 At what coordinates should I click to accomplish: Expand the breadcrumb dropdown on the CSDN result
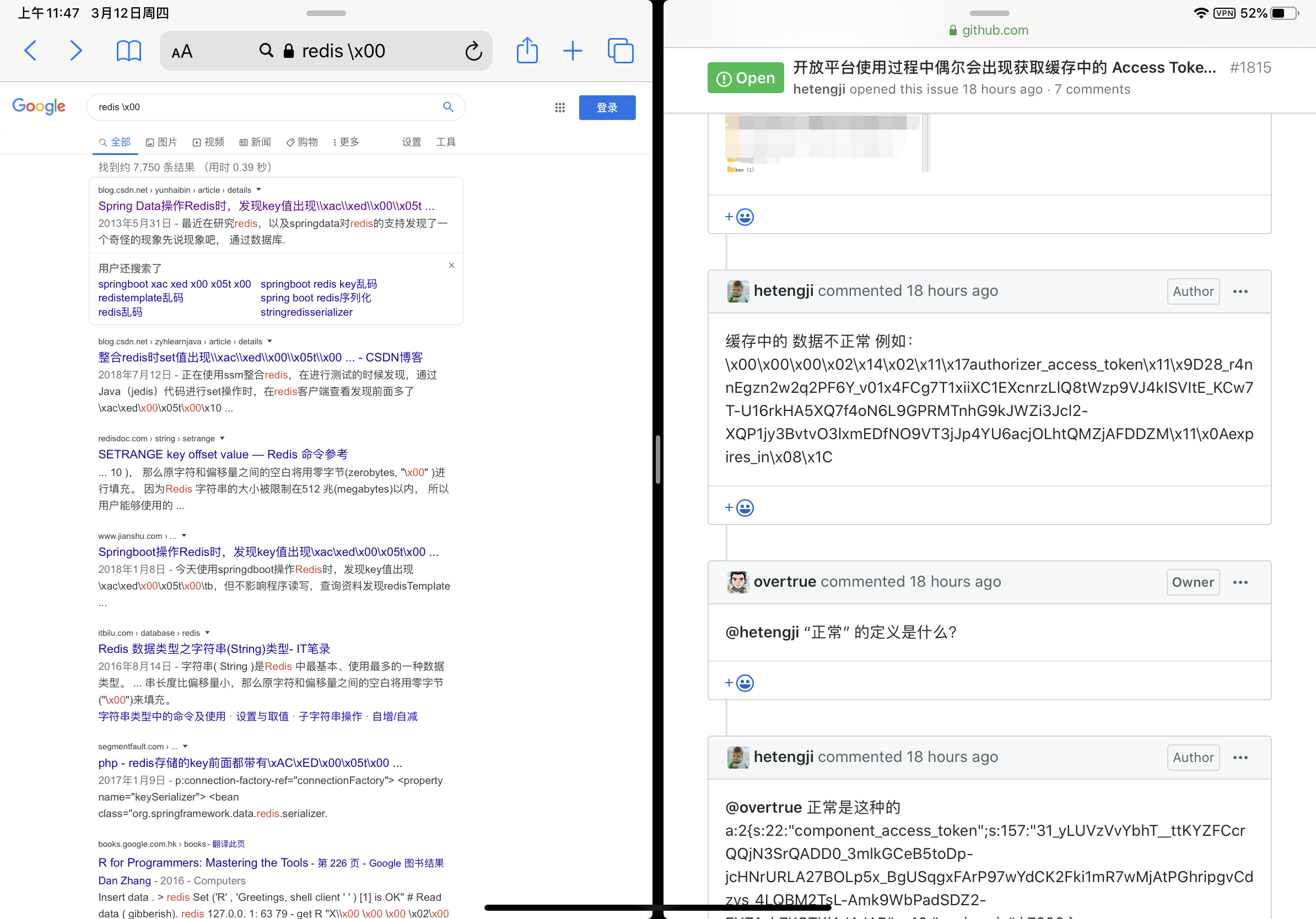(258, 190)
